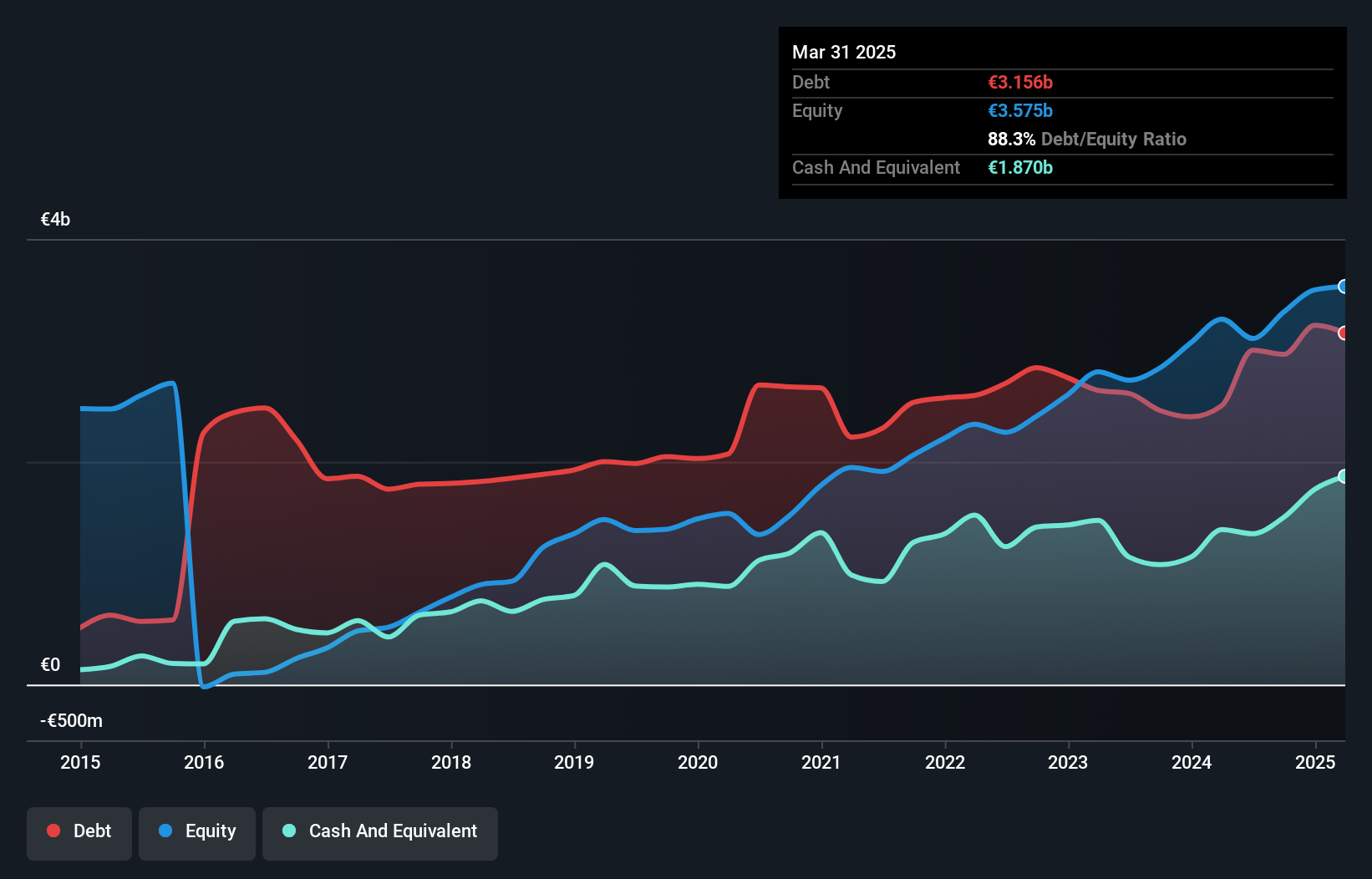Select the 2024 x-axis label

1192,762
